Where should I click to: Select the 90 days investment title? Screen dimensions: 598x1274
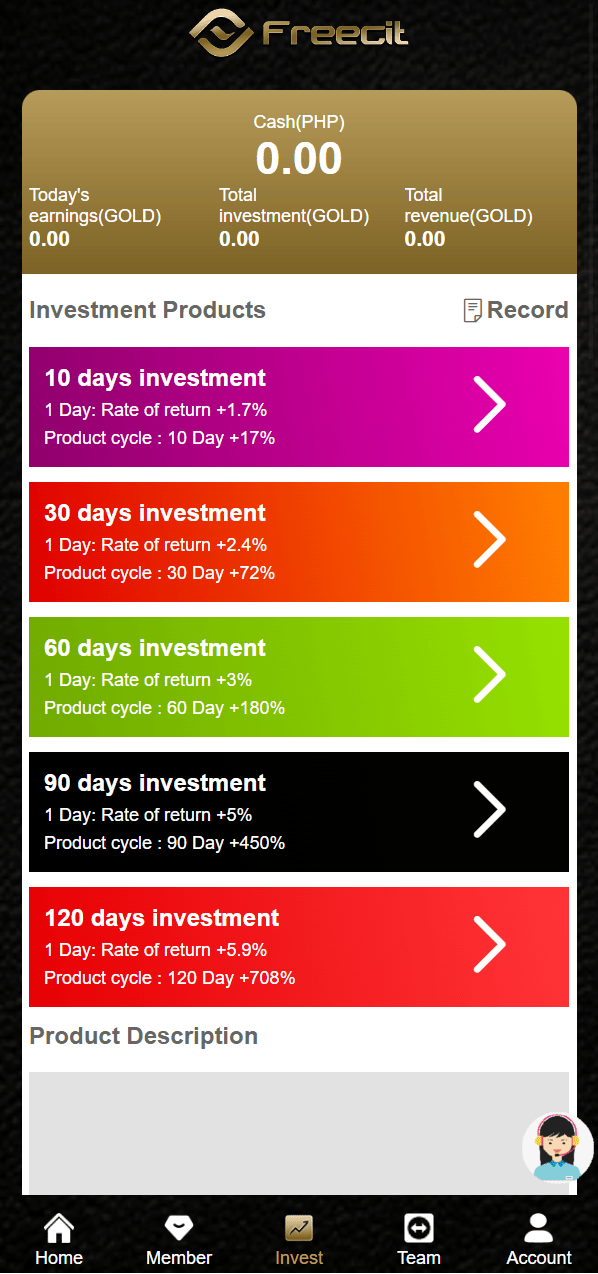[155, 783]
